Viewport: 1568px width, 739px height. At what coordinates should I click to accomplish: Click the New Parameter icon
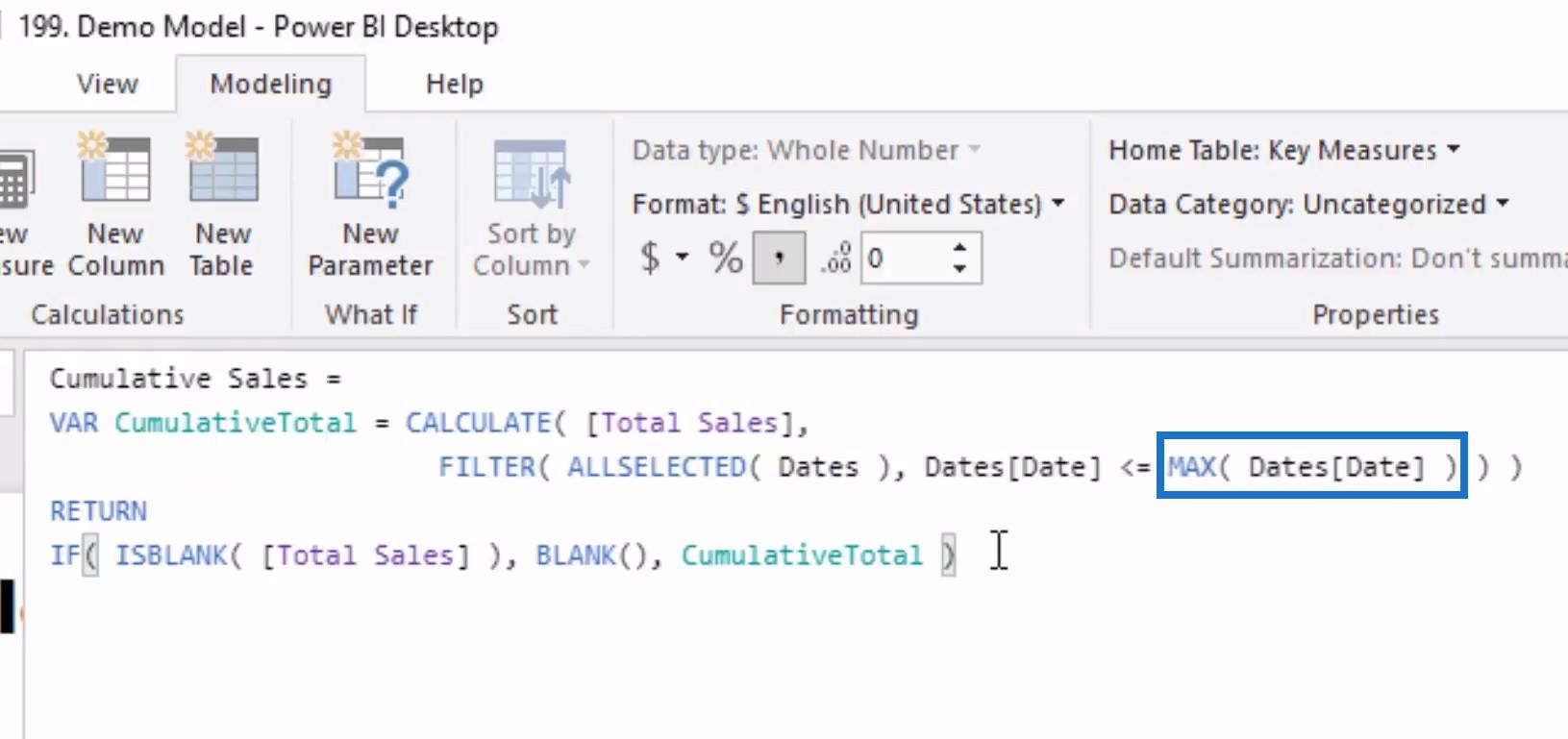point(370,171)
